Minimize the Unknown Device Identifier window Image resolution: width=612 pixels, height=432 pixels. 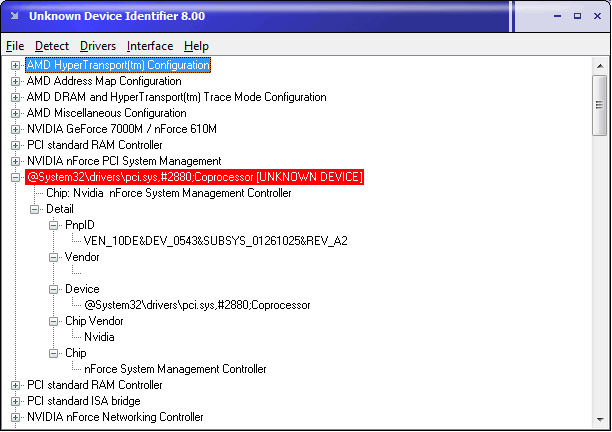pos(557,16)
